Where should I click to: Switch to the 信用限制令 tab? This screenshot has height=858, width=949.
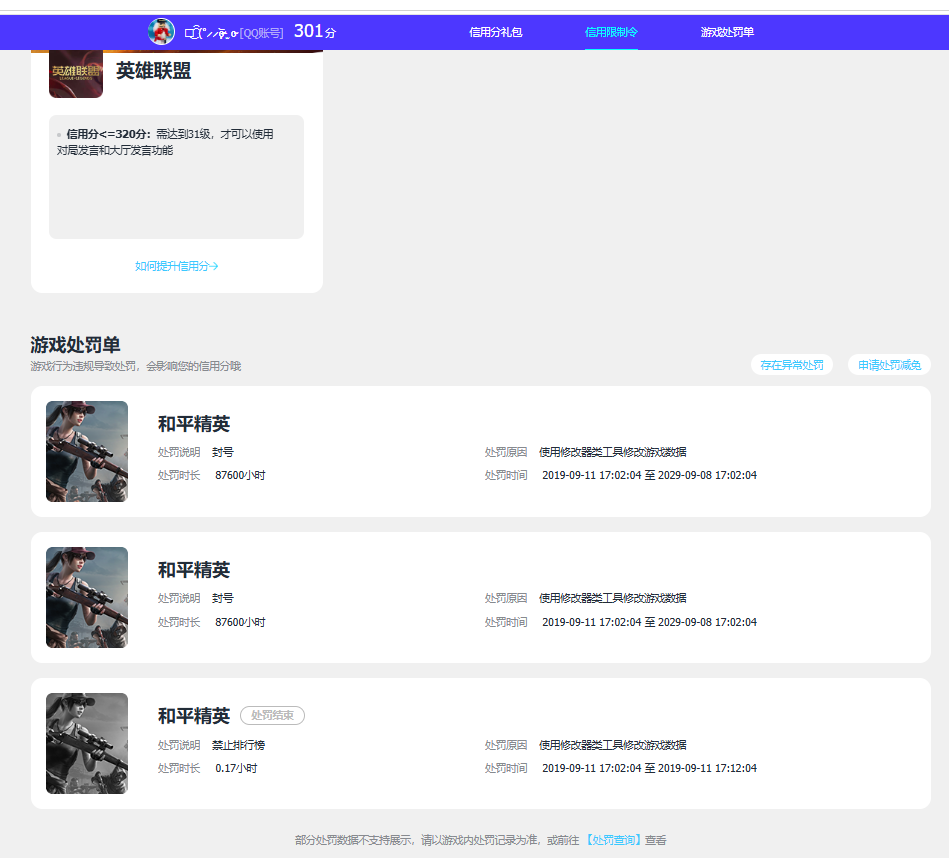click(x=611, y=32)
